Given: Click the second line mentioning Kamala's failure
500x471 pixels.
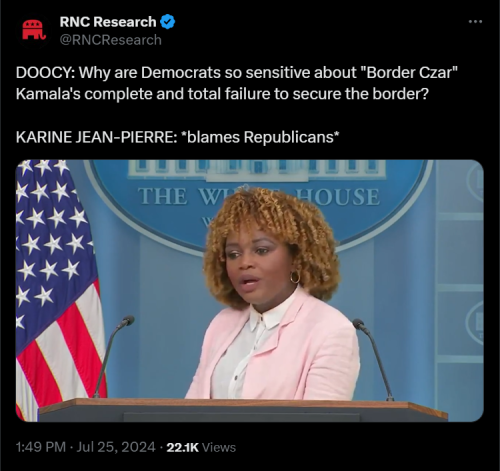Looking at the screenshot, I should pyautogui.click(x=222, y=94).
